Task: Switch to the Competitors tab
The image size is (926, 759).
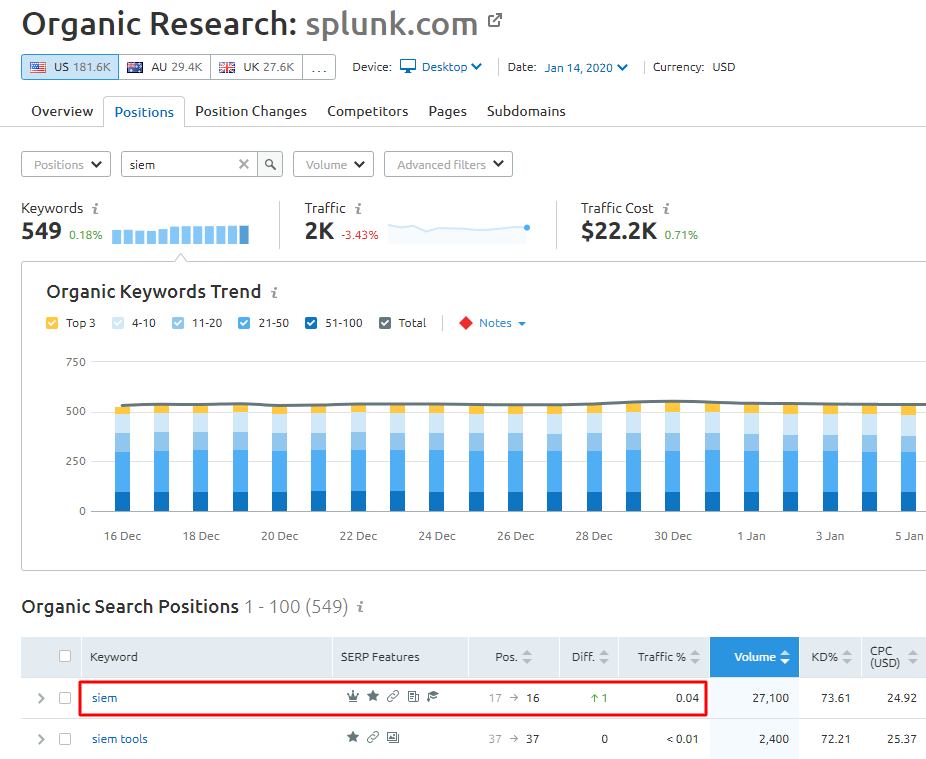Action: click(x=367, y=111)
